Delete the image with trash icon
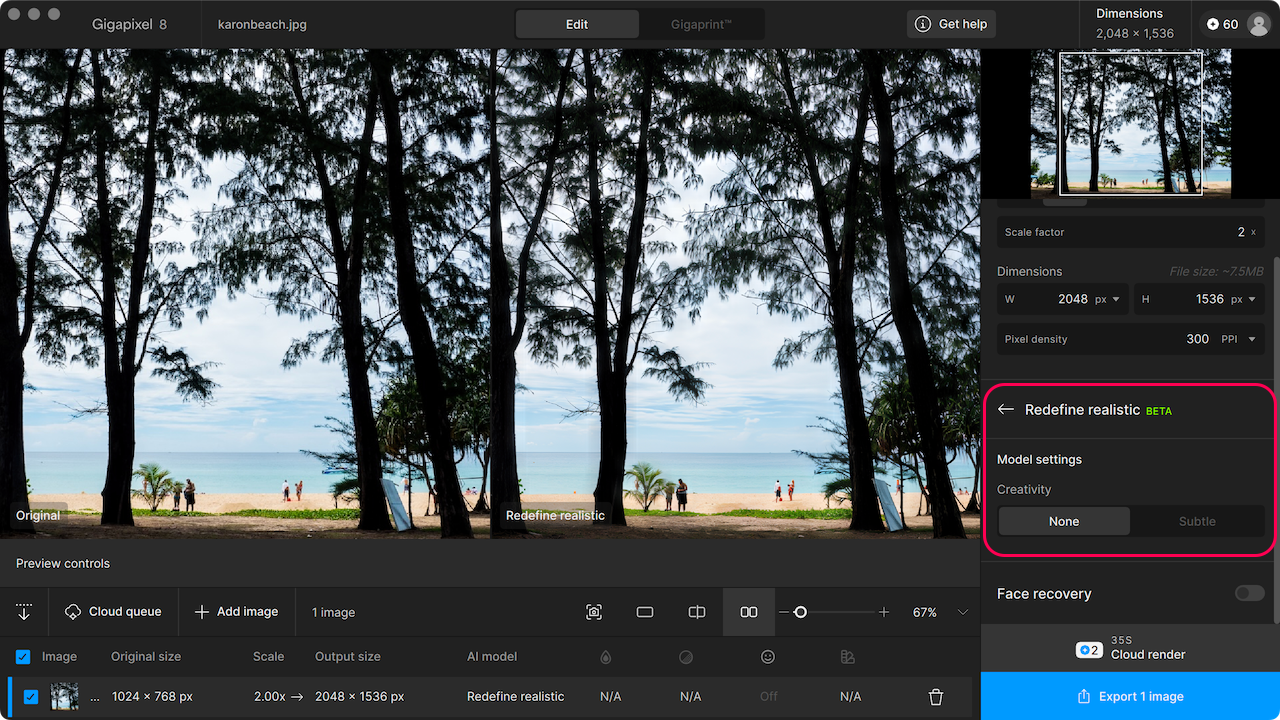 coord(936,697)
